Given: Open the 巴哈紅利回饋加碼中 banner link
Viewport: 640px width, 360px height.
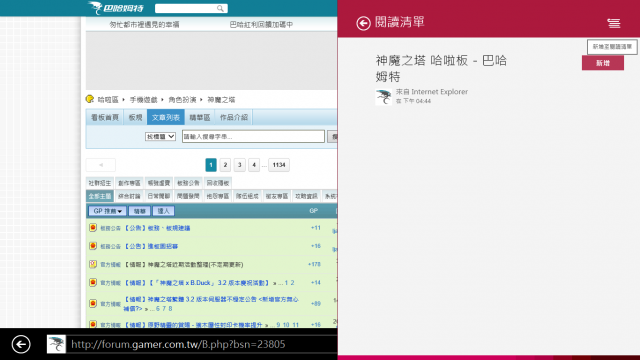Looking at the screenshot, I should tap(261, 24).
